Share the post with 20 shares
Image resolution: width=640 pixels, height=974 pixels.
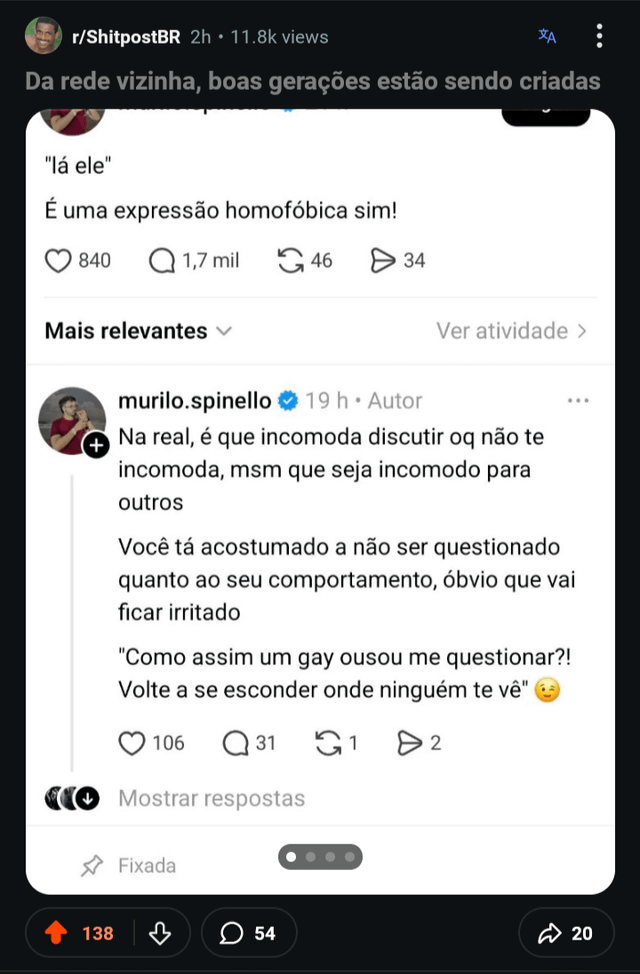click(566, 933)
